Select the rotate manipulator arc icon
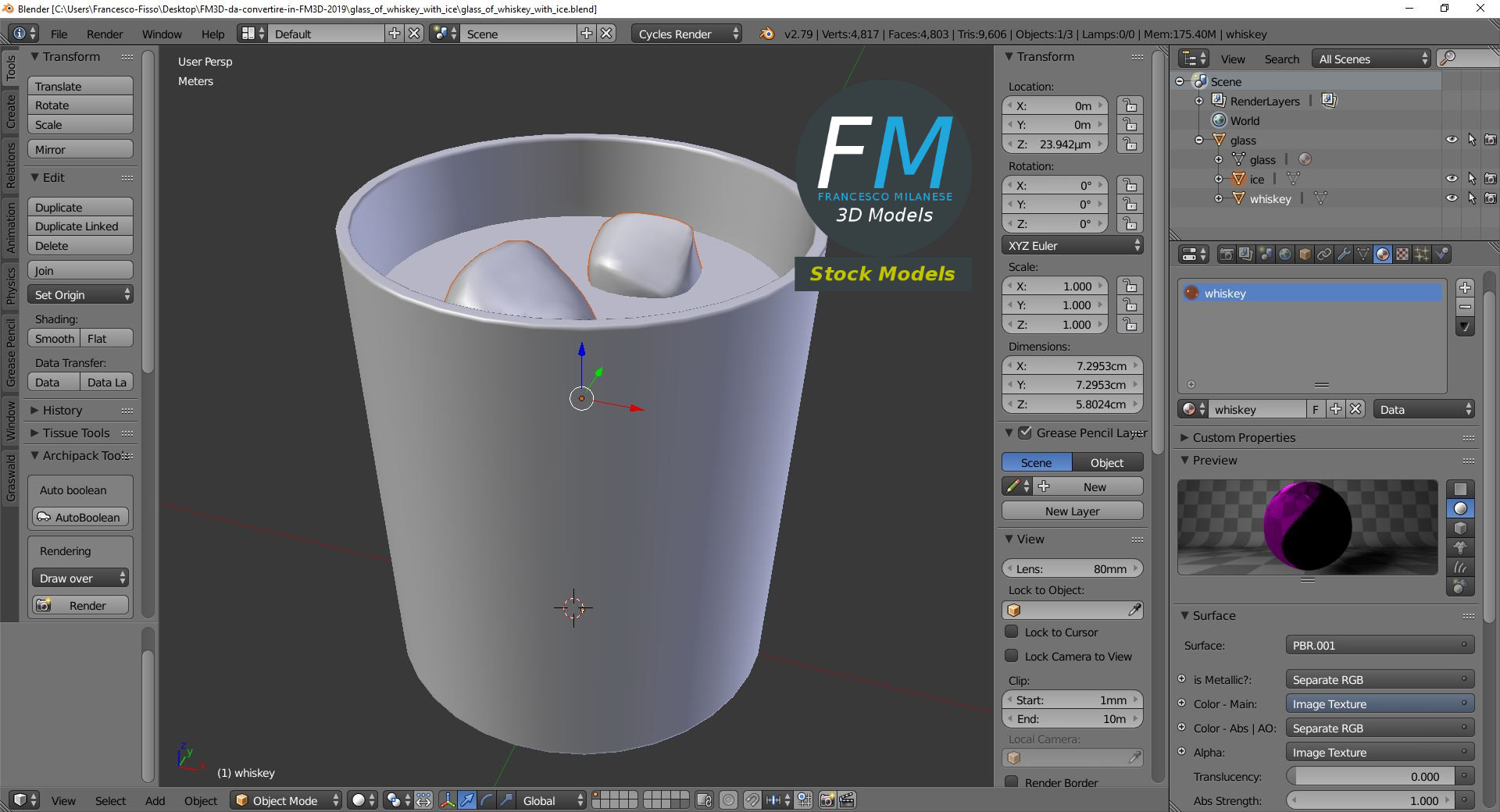The width and height of the screenshot is (1500, 812). pos(487,800)
